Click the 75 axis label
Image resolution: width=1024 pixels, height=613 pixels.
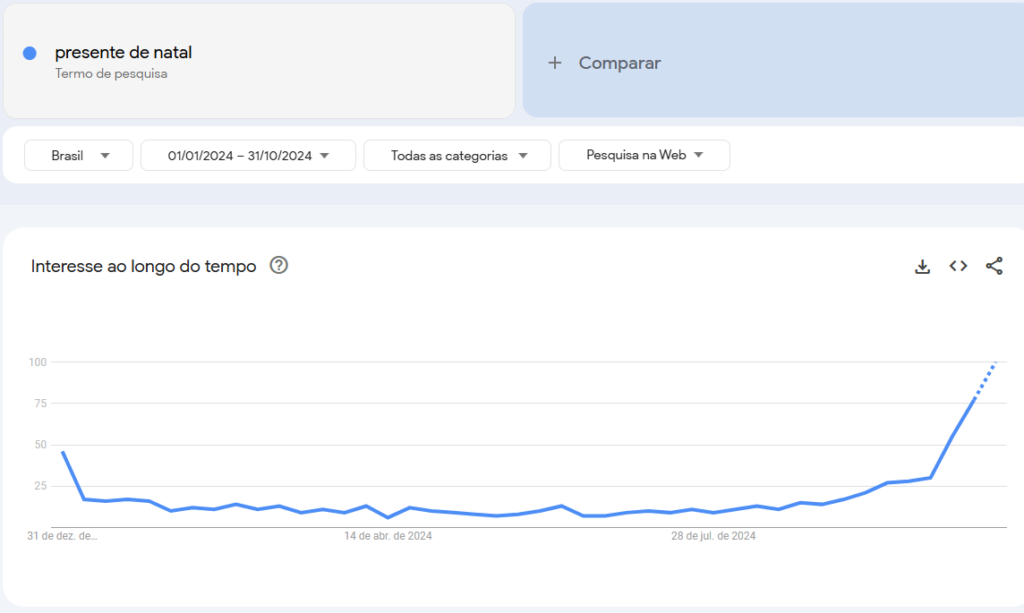click(40, 403)
